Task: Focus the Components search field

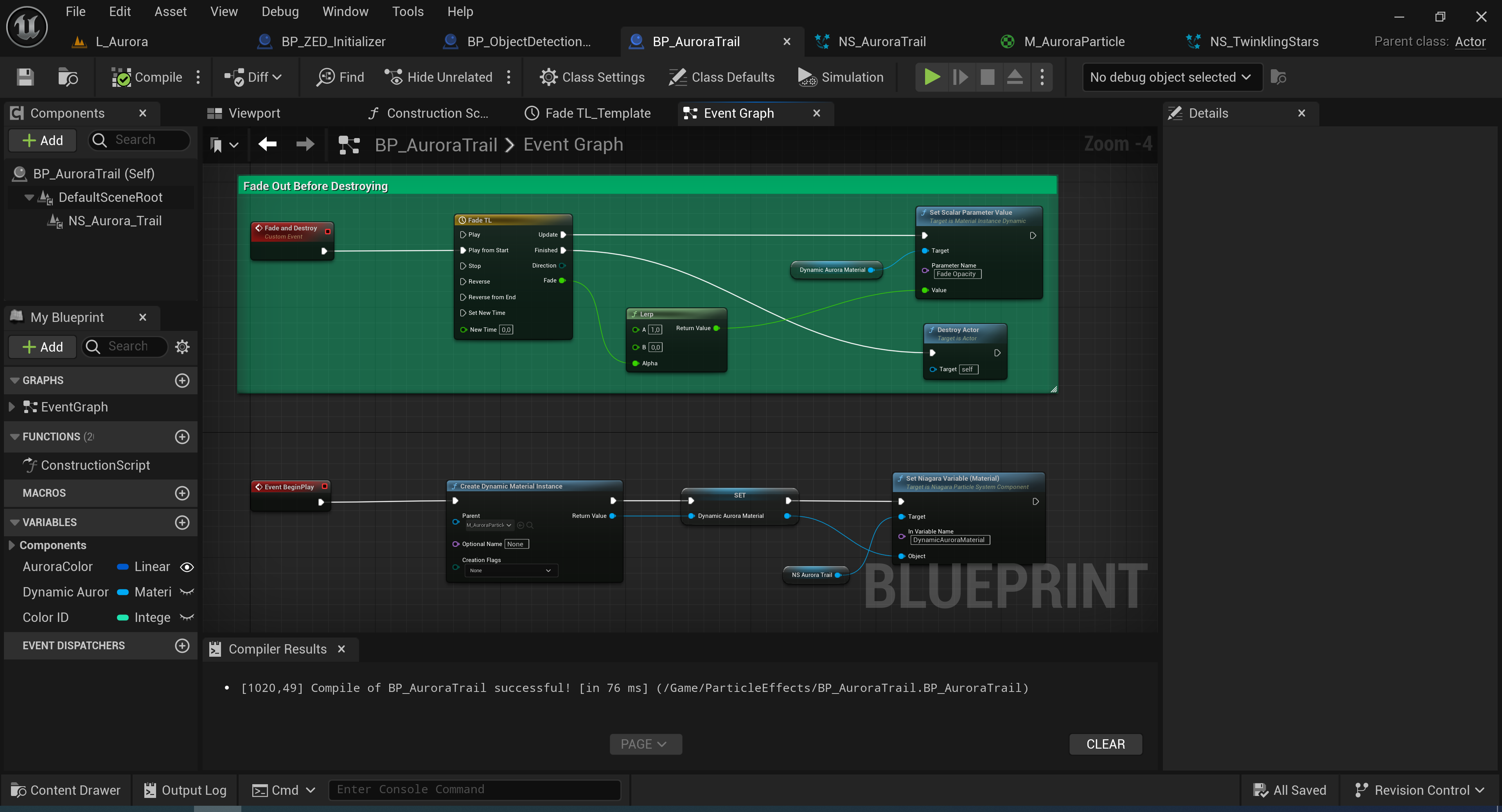Action: point(139,140)
